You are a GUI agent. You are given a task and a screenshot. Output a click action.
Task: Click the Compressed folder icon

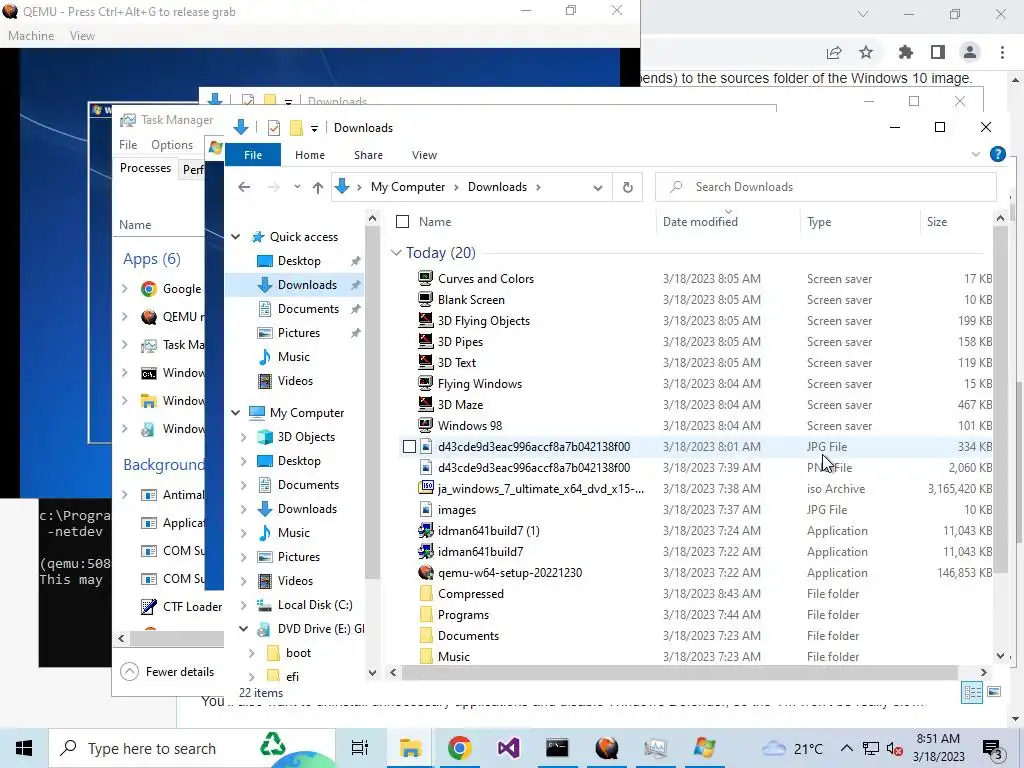click(x=426, y=594)
